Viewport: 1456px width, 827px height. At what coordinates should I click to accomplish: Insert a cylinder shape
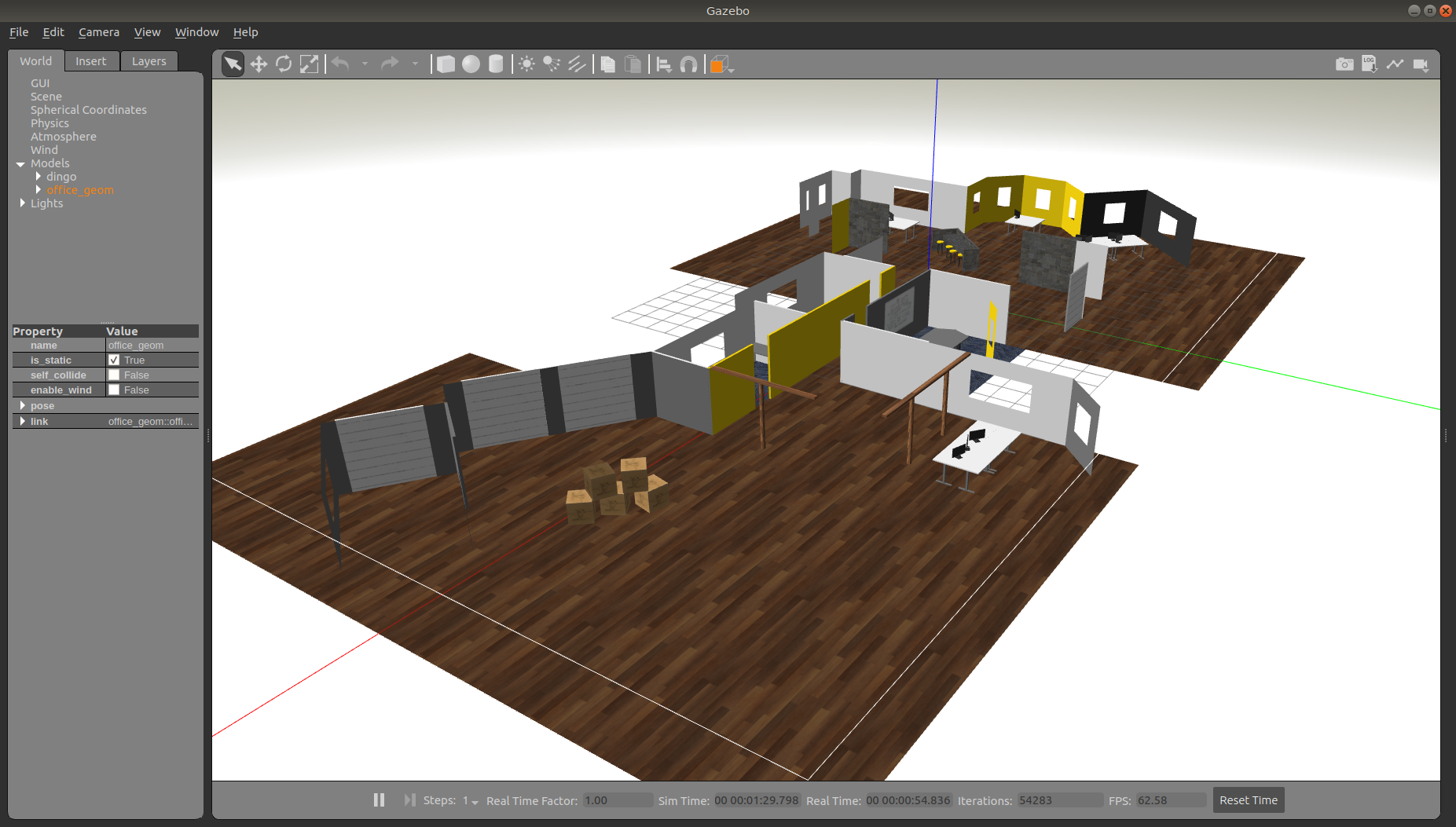(496, 64)
